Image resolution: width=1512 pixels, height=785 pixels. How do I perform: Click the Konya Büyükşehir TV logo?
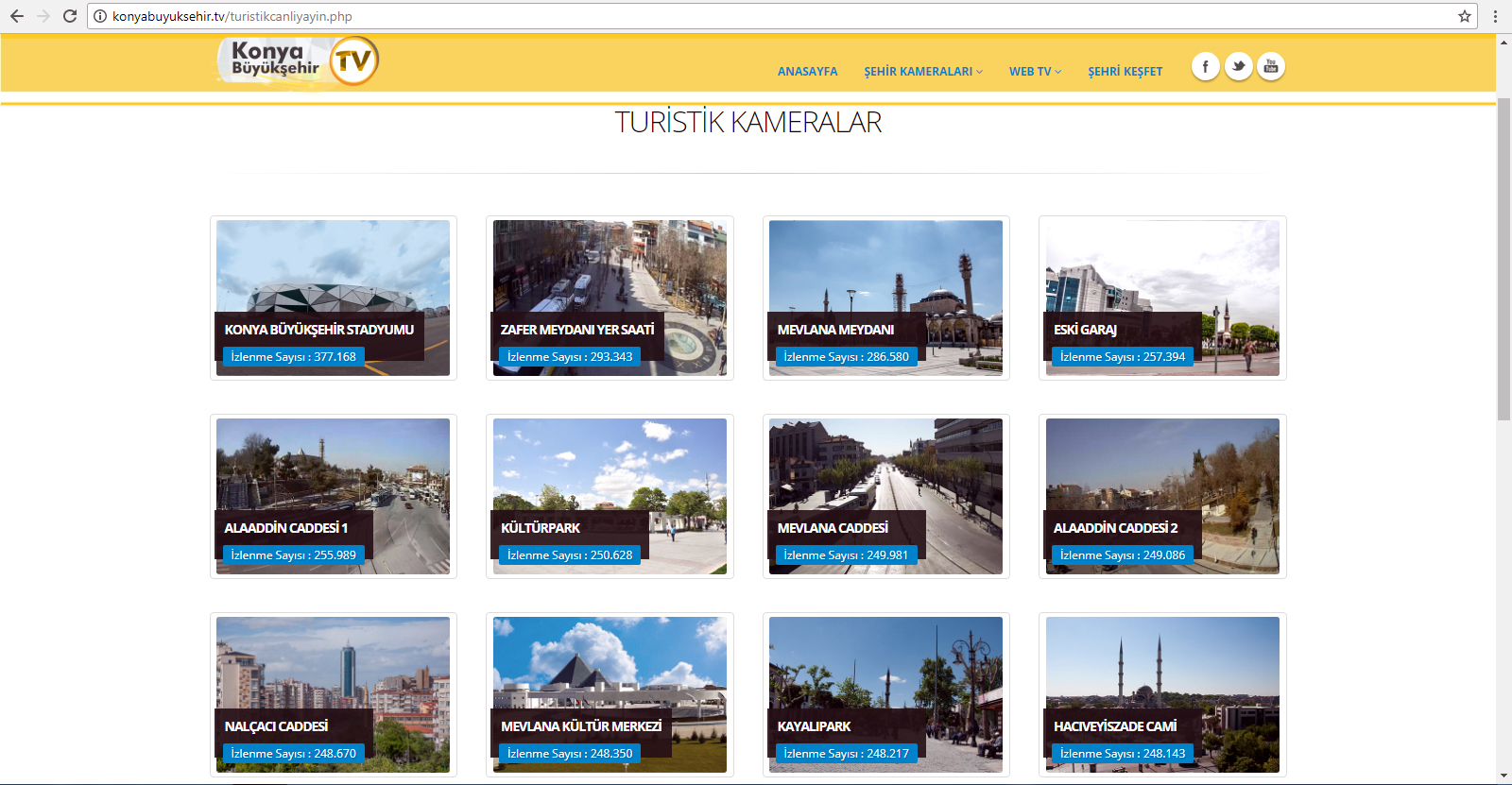coord(298,61)
